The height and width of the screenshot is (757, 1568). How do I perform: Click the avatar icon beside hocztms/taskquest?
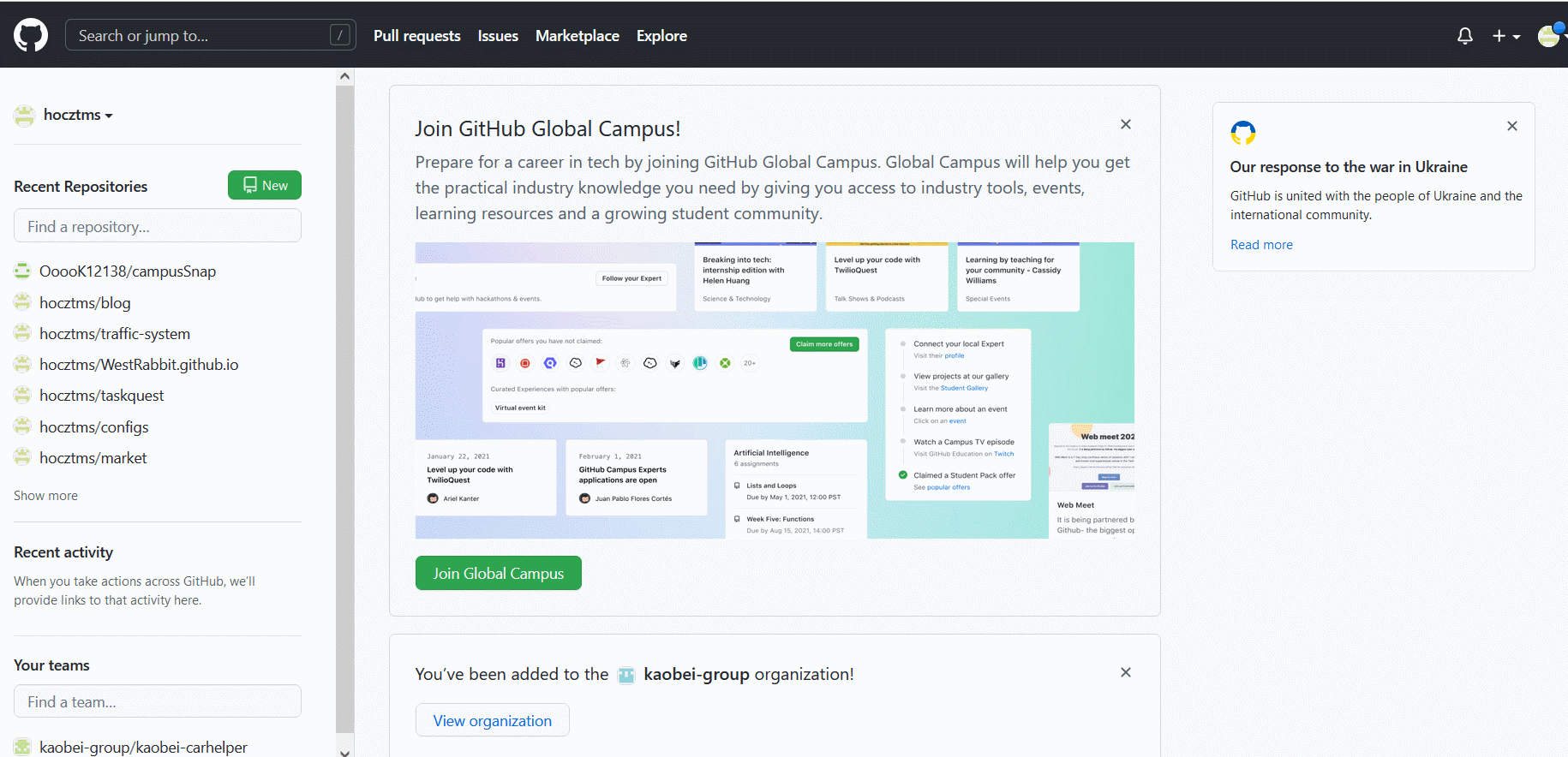(x=22, y=395)
